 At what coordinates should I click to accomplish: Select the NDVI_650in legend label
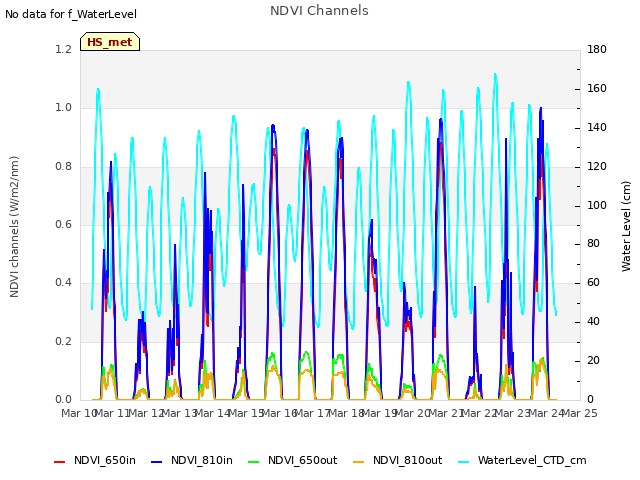(x=104, y=460)
